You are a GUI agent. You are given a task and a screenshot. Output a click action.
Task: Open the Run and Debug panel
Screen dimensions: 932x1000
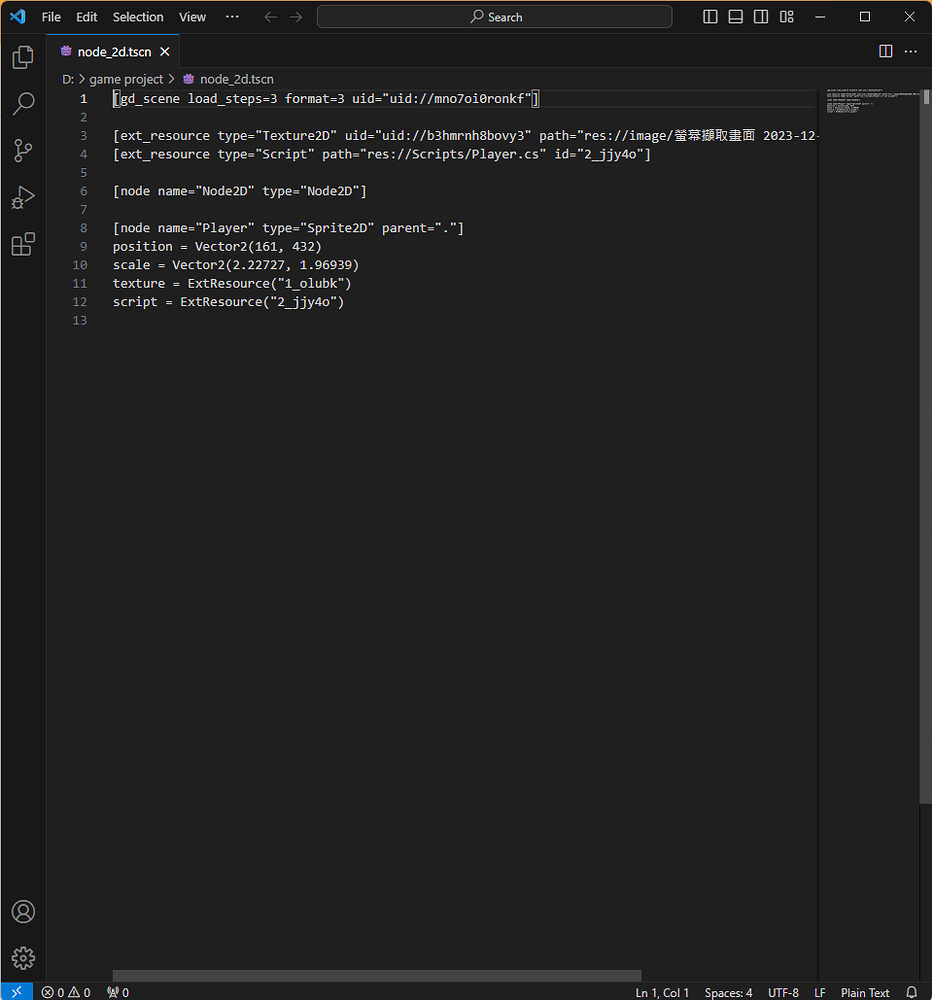(23, 197)
